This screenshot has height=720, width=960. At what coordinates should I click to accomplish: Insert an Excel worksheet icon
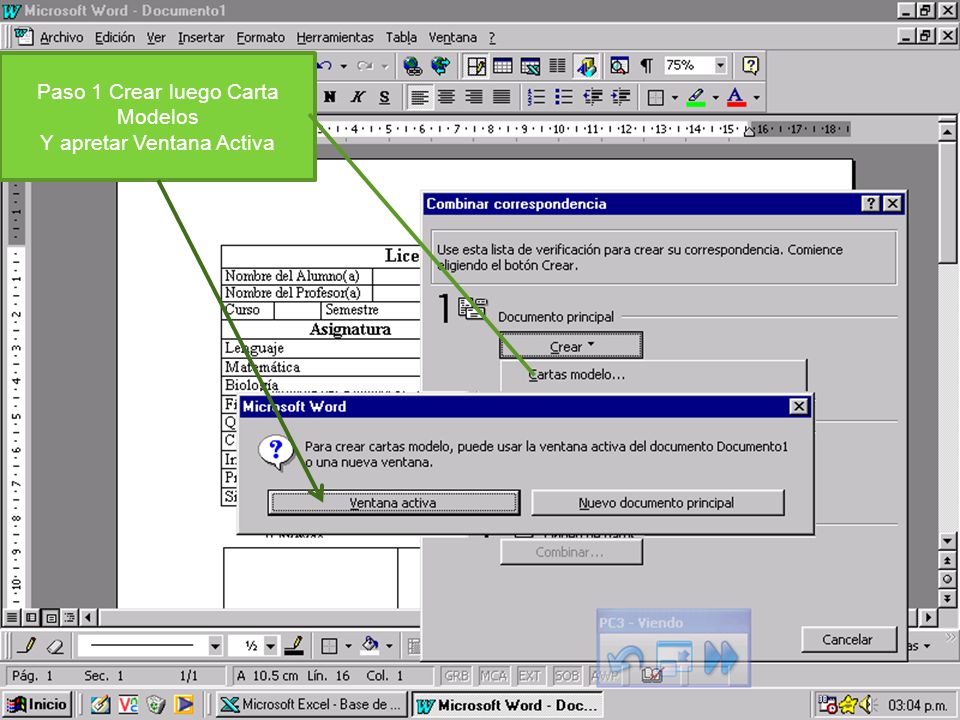pyautogui.click(x=530, y=66)
